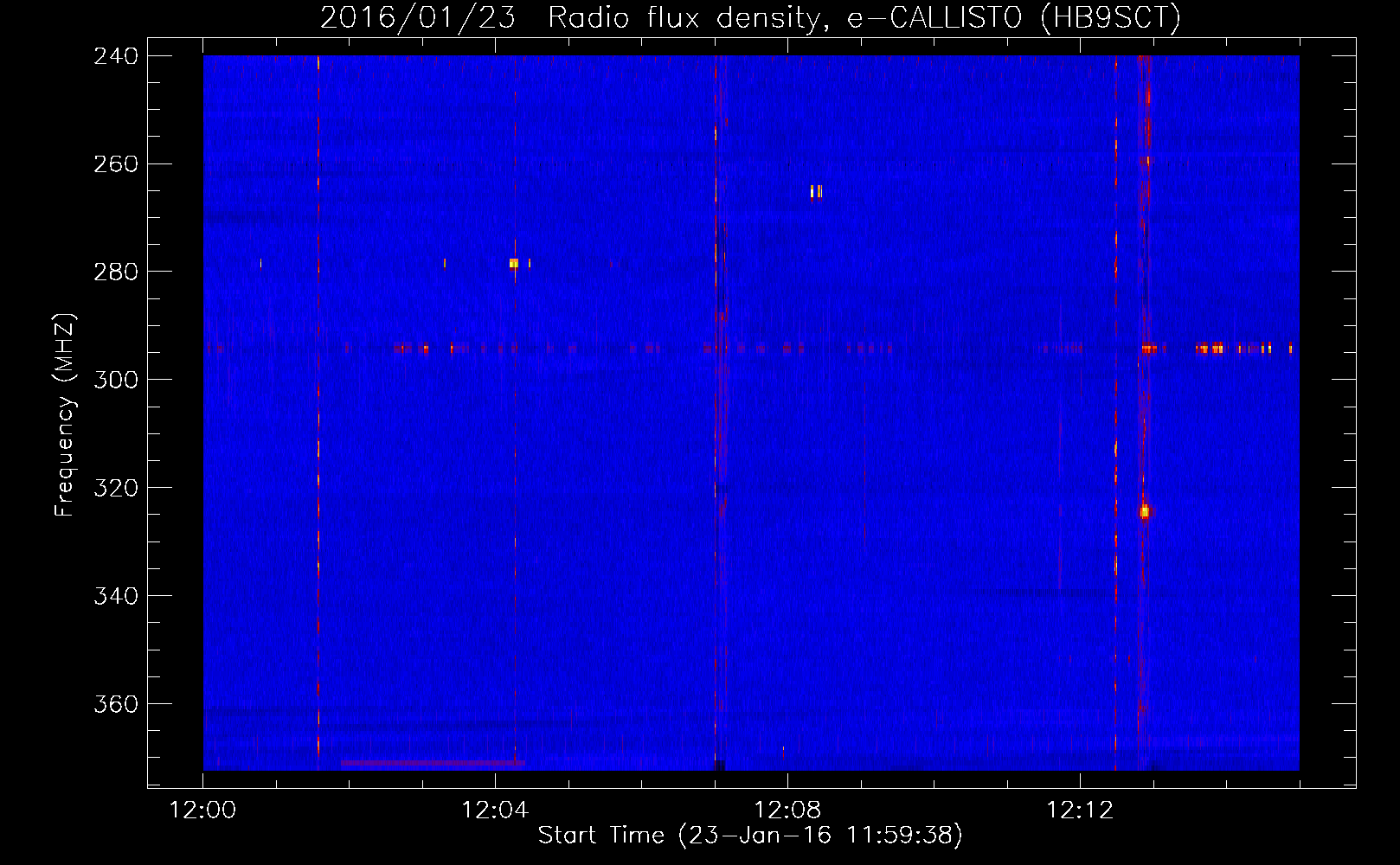Click the 260 frequency tick label
1400x865 pixels.
pos(116,164)
